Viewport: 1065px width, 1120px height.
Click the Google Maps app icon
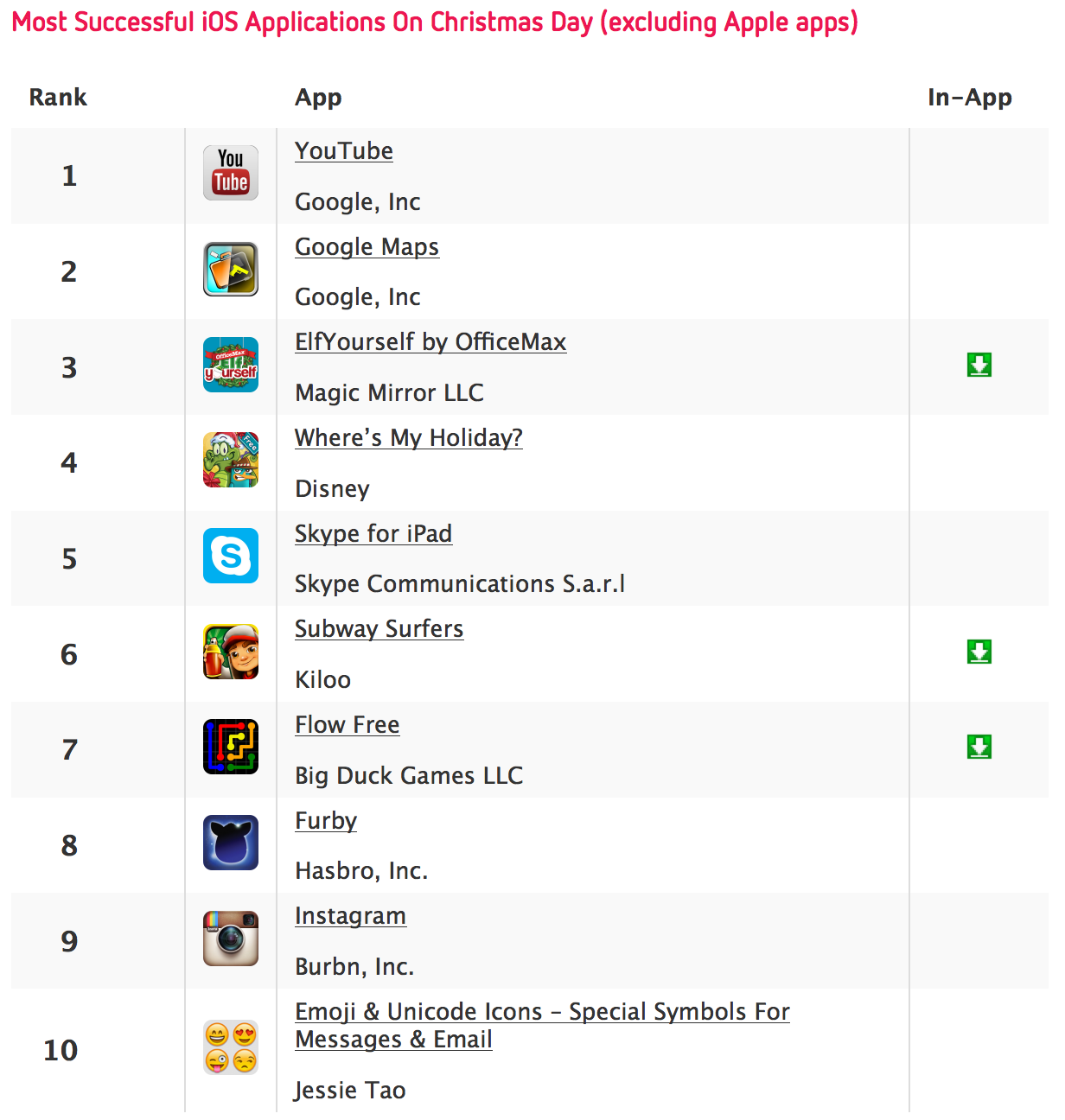point(231,269)
